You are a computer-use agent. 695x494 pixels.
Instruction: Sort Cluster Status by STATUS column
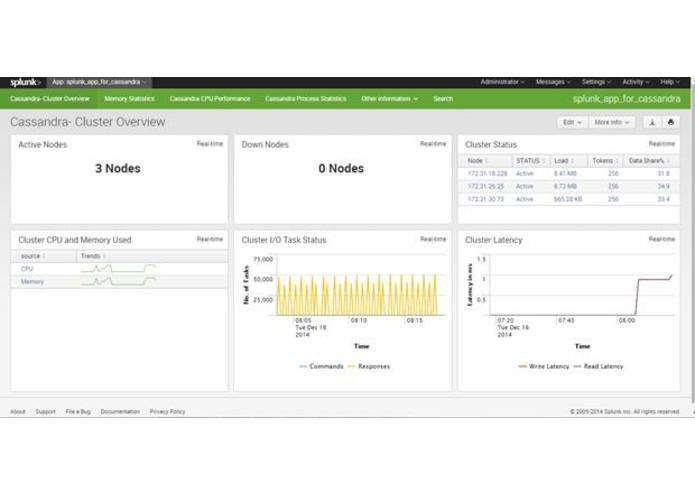click(531, 160)
